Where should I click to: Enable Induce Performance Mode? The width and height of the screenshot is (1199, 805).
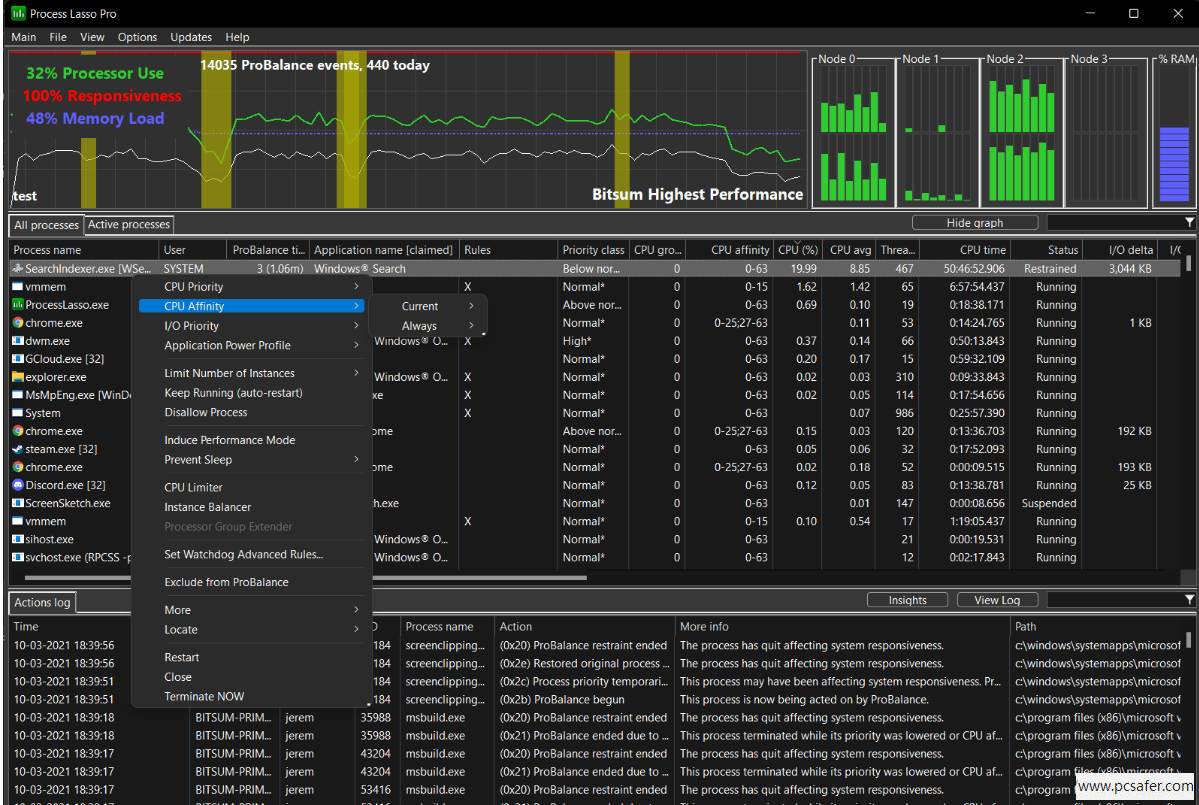[x=229, y=440]
